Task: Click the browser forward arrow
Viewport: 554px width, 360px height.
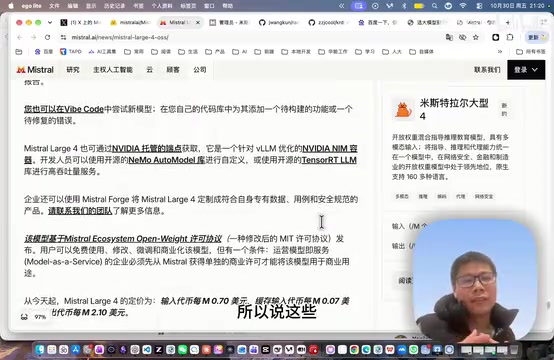Action: (34, 37)
